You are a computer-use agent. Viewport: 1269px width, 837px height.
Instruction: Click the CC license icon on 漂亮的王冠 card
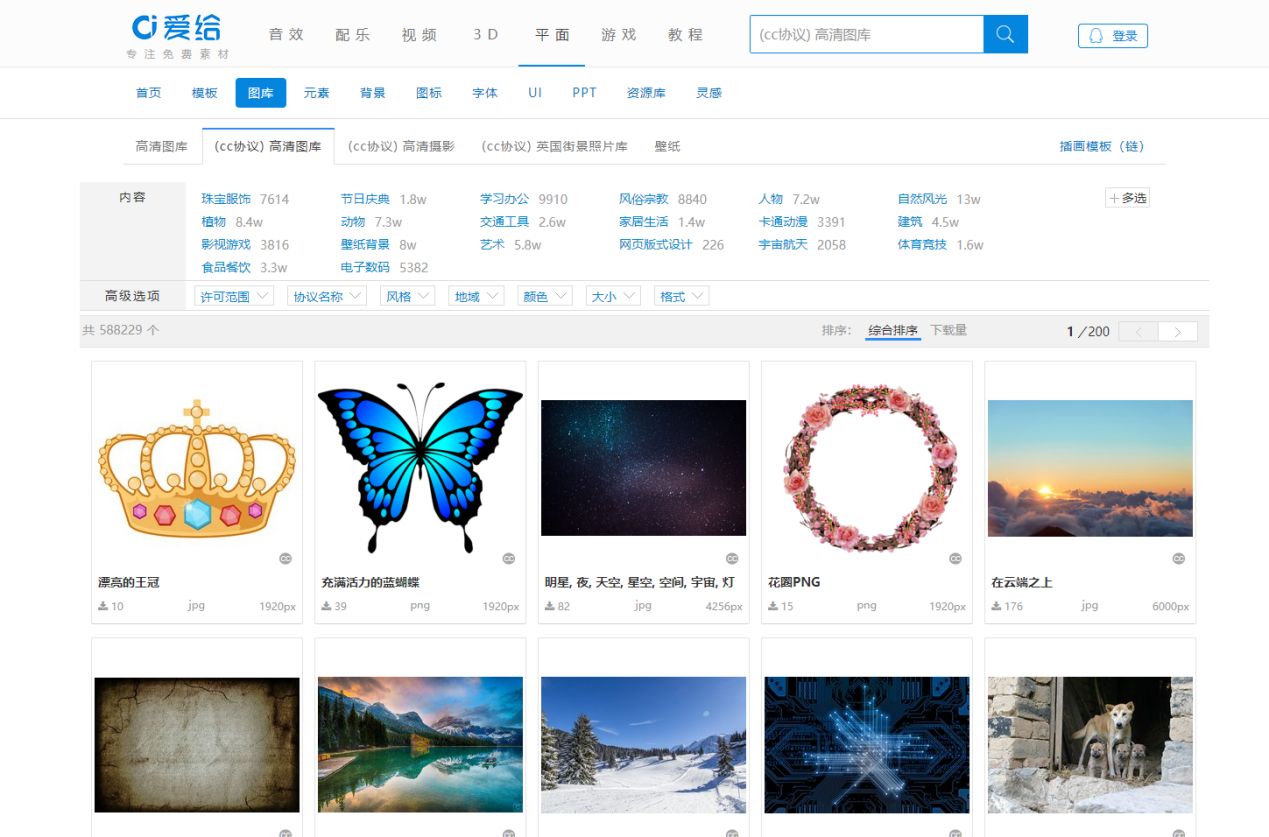[x=287, y=559]
